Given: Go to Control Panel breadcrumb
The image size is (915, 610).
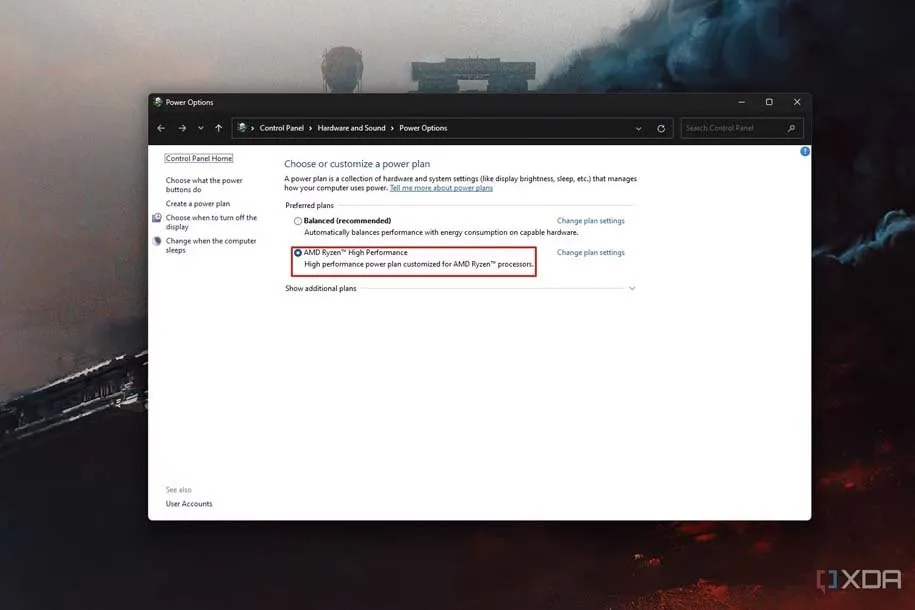Looking at the screenshot, I should [283, 128].
